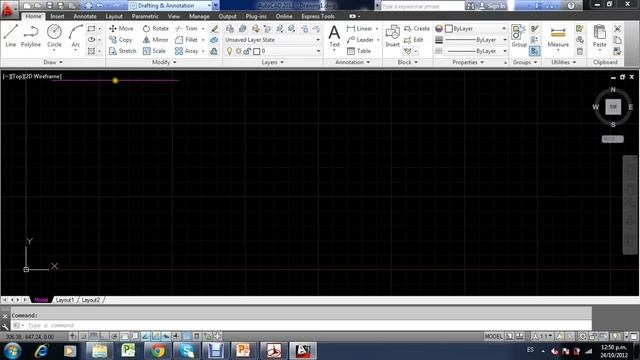
Task: Click the Mirror tool
Action: (156, 40)
